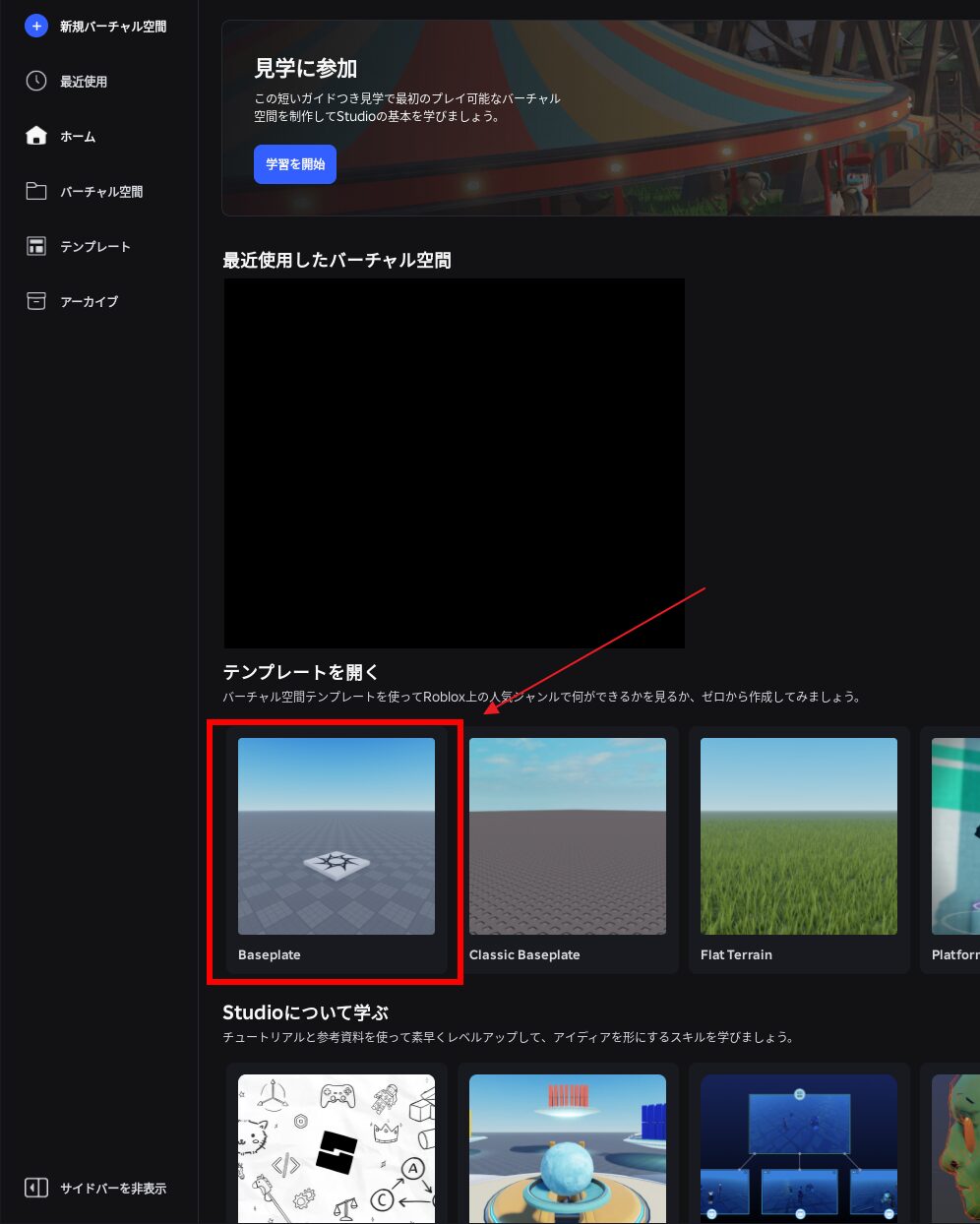Click the clock icon for recently used
Image resolution: width=980 pixels, height=1224 pixels.
click(36, 81)
